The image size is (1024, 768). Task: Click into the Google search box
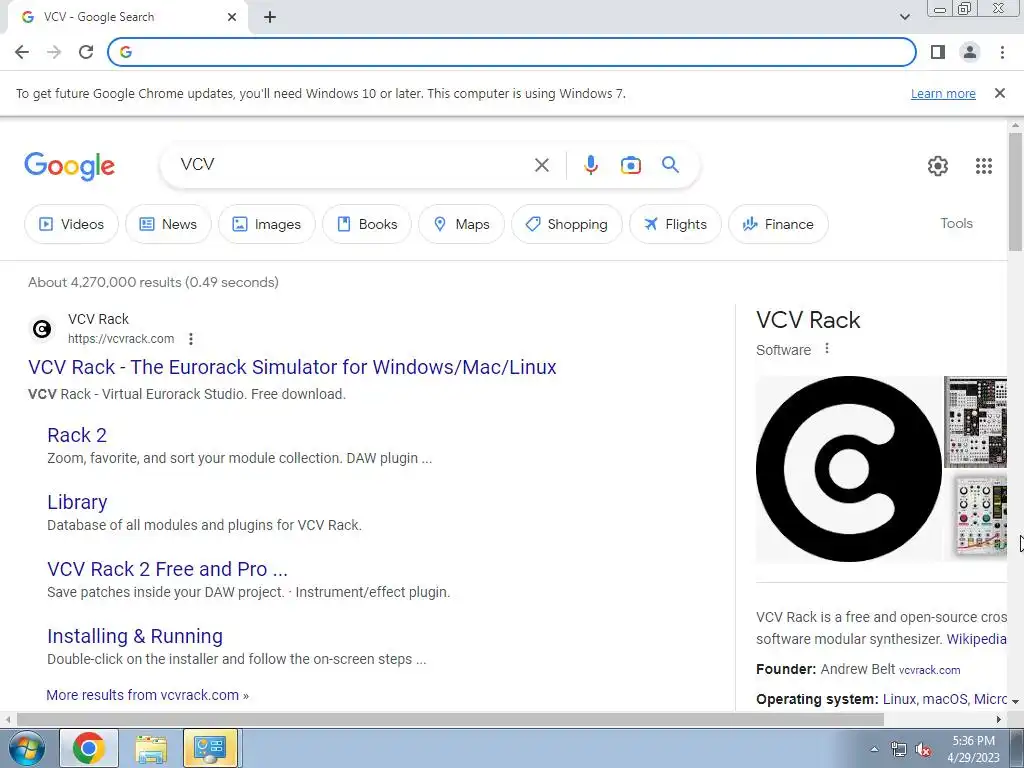point(353,165)
